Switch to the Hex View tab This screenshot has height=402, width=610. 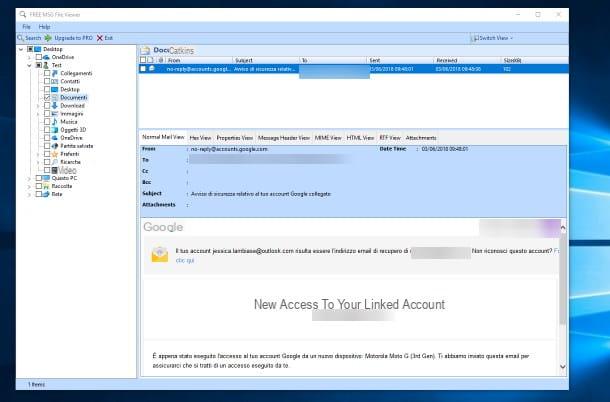pos(200,138)
